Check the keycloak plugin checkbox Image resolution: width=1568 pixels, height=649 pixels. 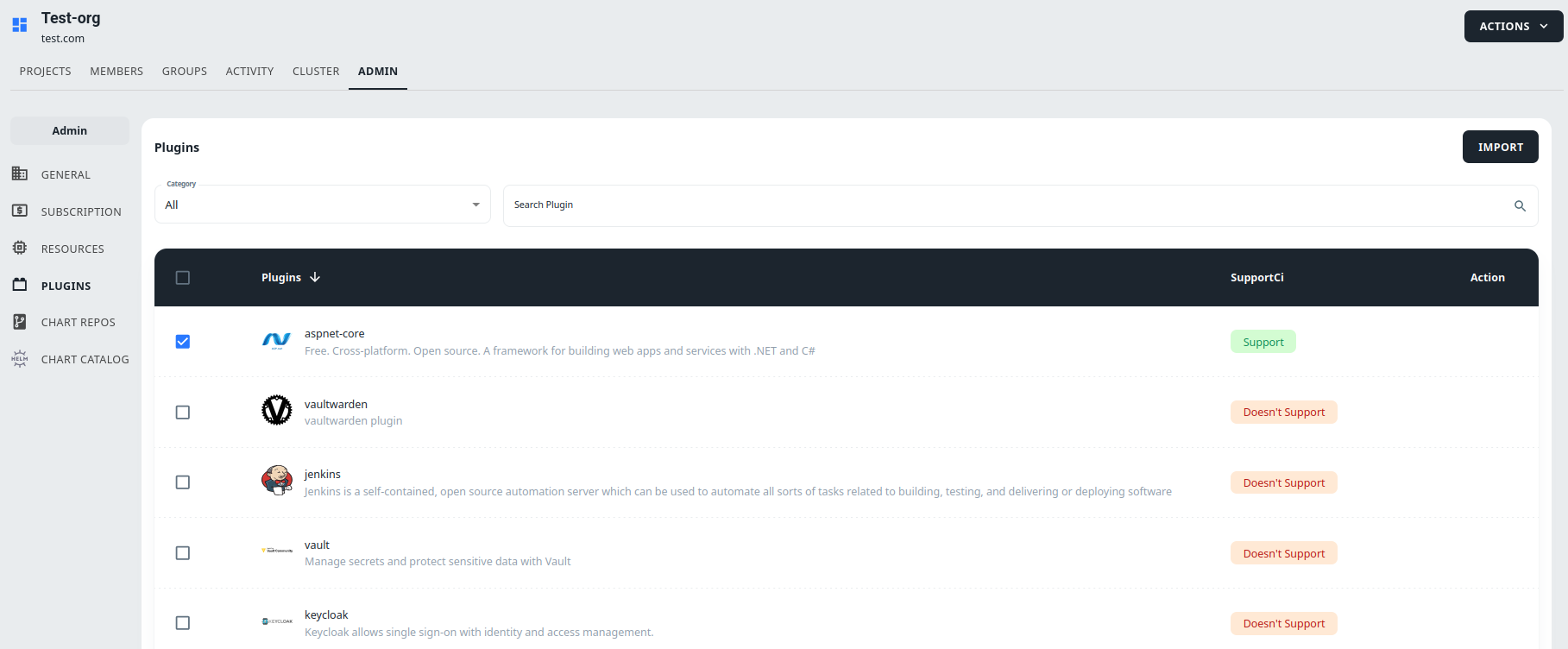point(183,623)
